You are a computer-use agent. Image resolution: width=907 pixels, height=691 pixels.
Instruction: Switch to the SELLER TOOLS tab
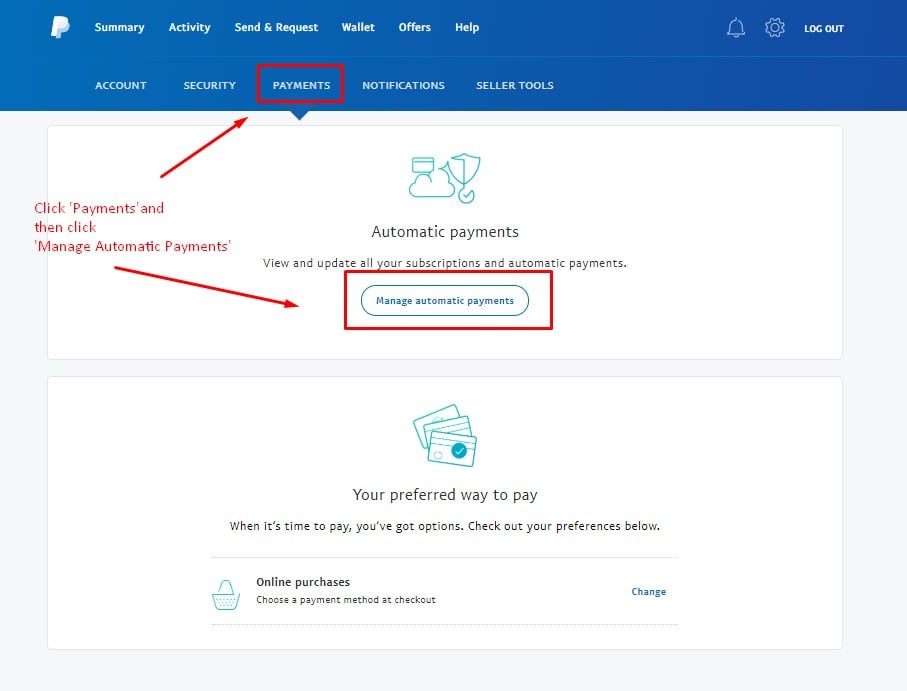515,86
